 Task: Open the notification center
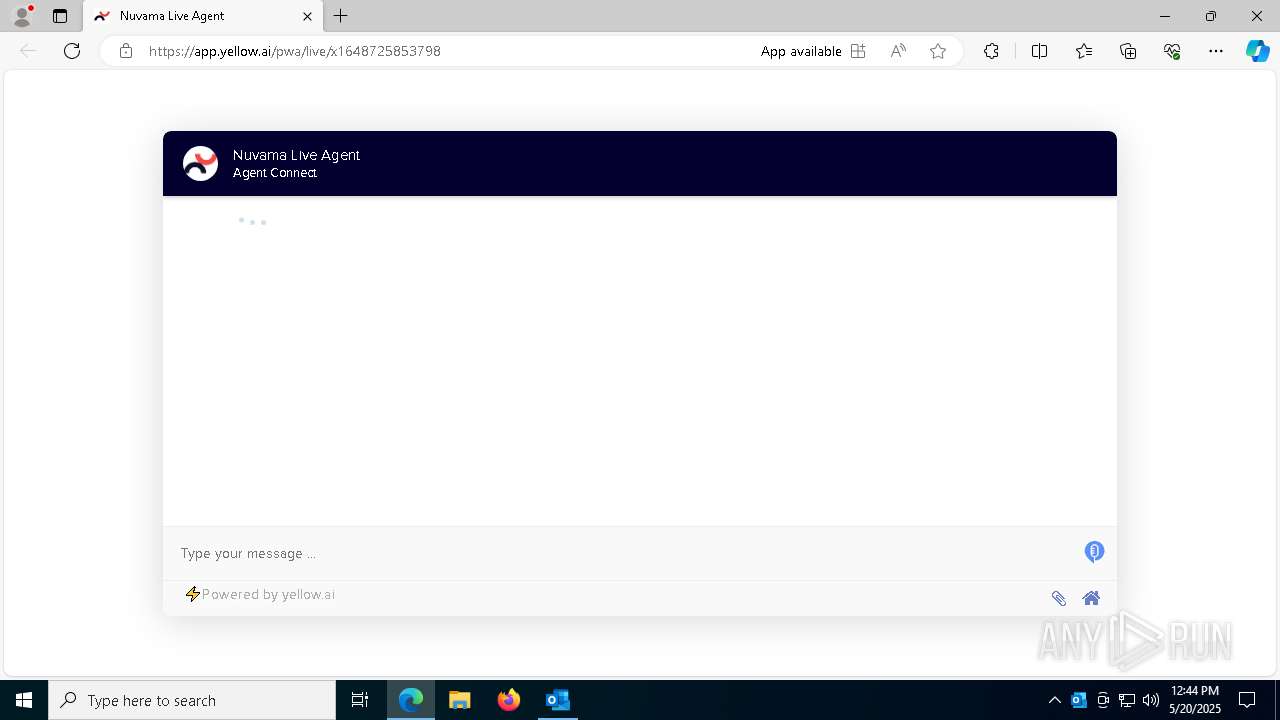tap(1247, 700)
